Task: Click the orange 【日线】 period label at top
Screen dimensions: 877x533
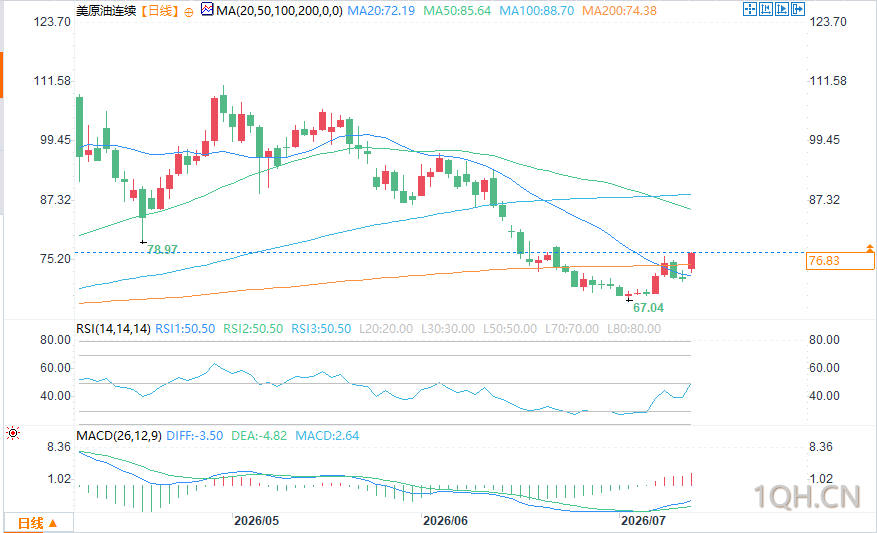Action: pos(158,11)
